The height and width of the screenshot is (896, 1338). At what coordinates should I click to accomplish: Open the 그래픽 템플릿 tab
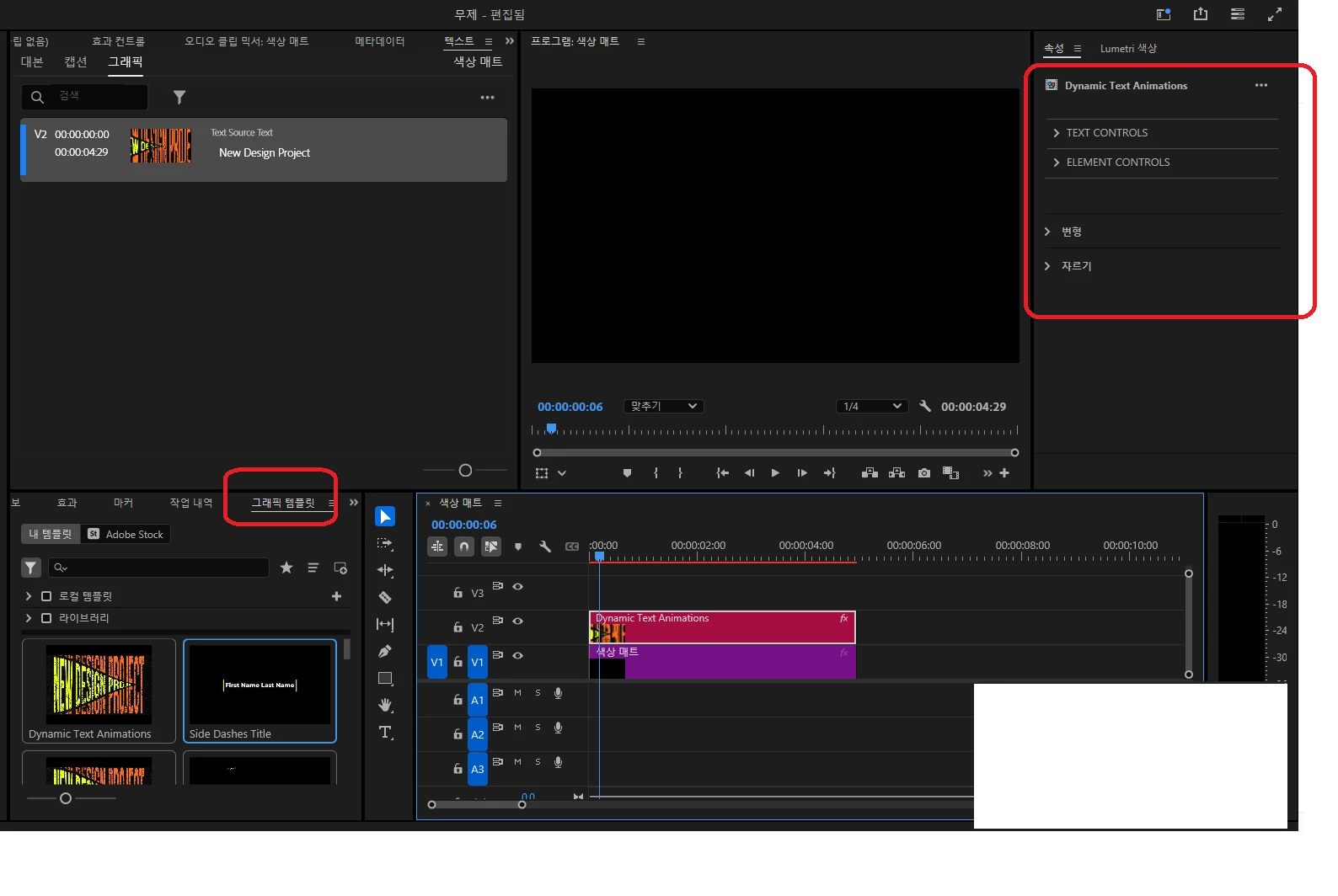pyautogui.click(x=283, y=503)
